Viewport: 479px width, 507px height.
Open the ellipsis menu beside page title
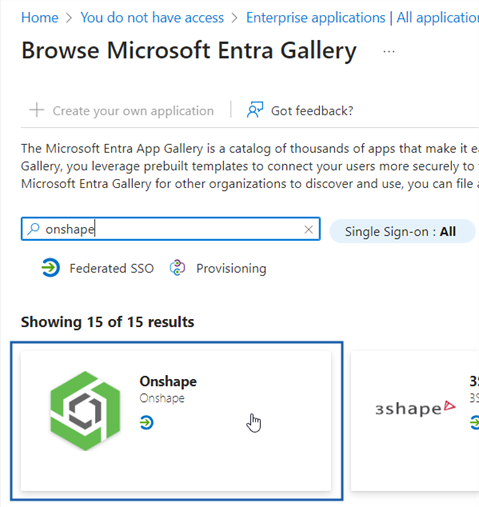tap(389, 52)
